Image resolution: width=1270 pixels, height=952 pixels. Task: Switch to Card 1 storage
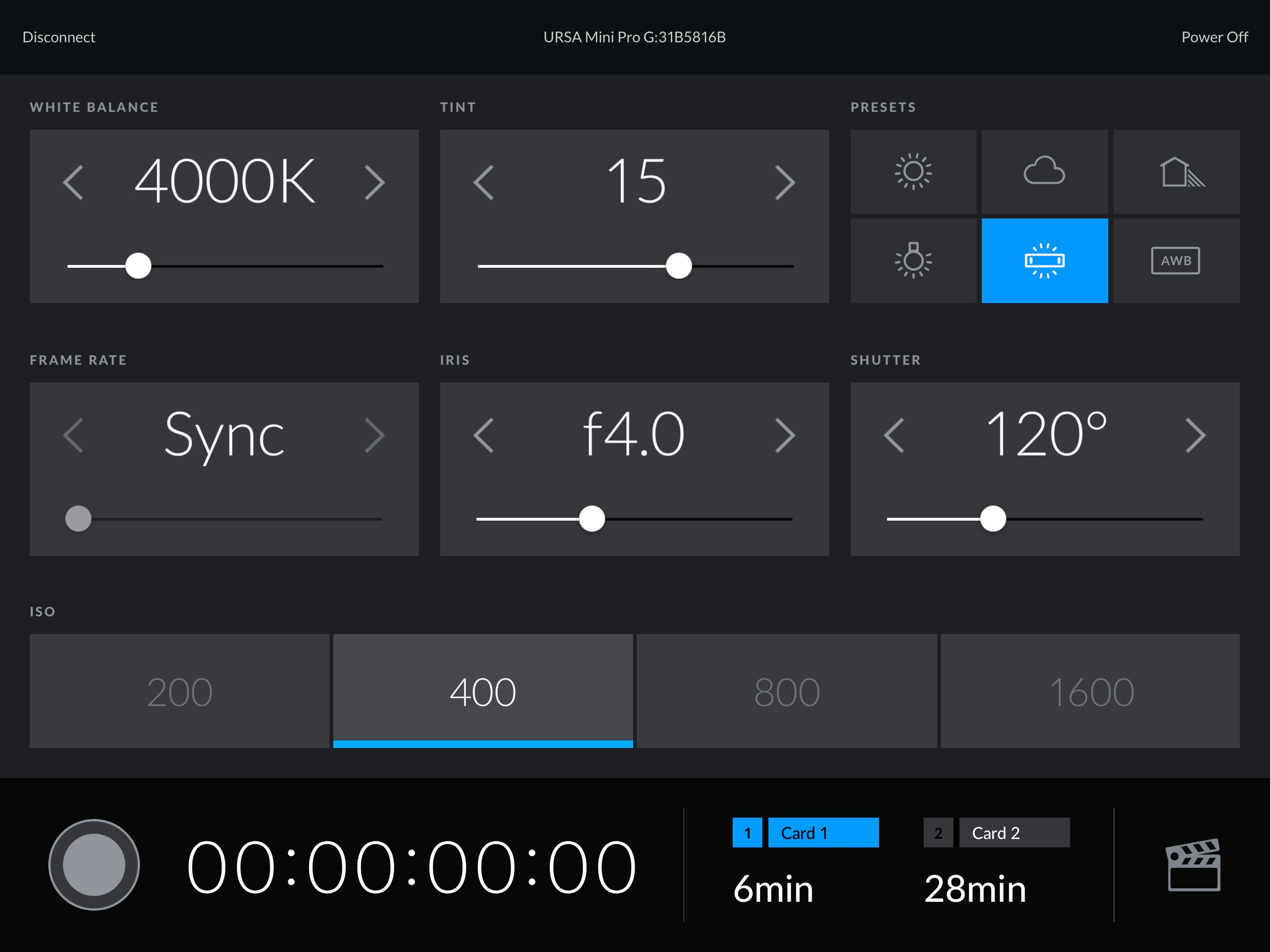point(806,833)
